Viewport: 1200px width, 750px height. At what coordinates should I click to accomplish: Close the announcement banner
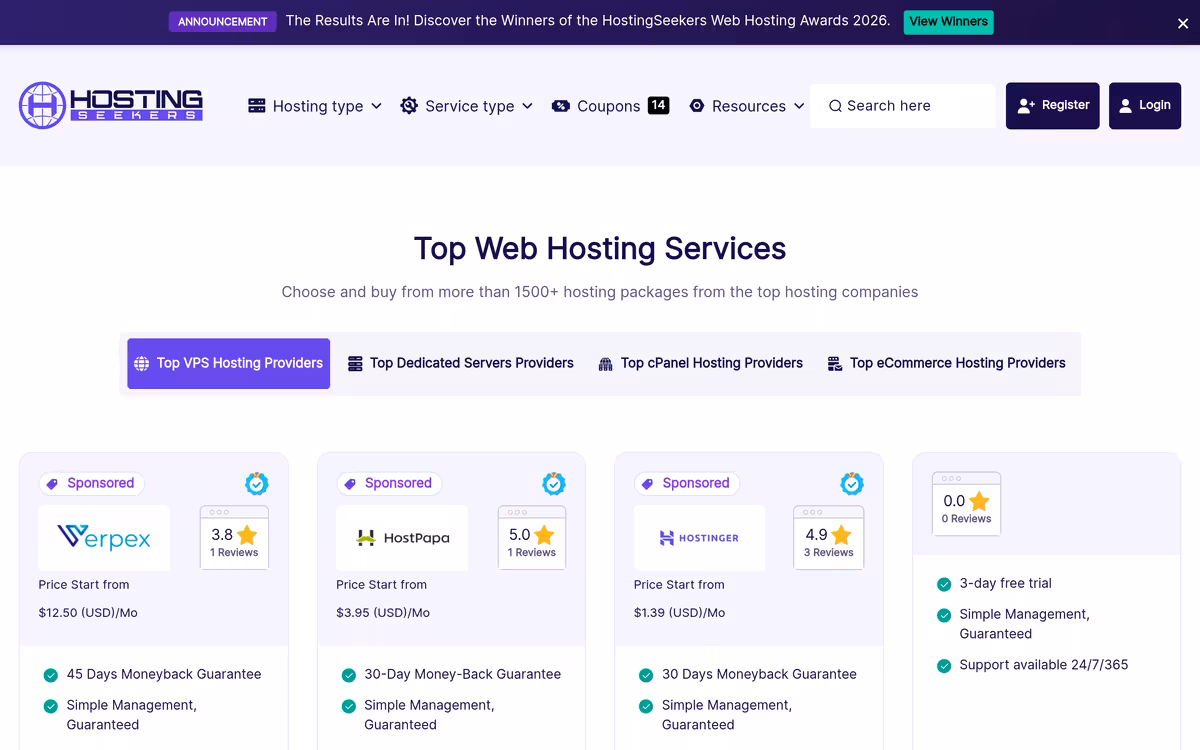click(x=1183, y=23)
